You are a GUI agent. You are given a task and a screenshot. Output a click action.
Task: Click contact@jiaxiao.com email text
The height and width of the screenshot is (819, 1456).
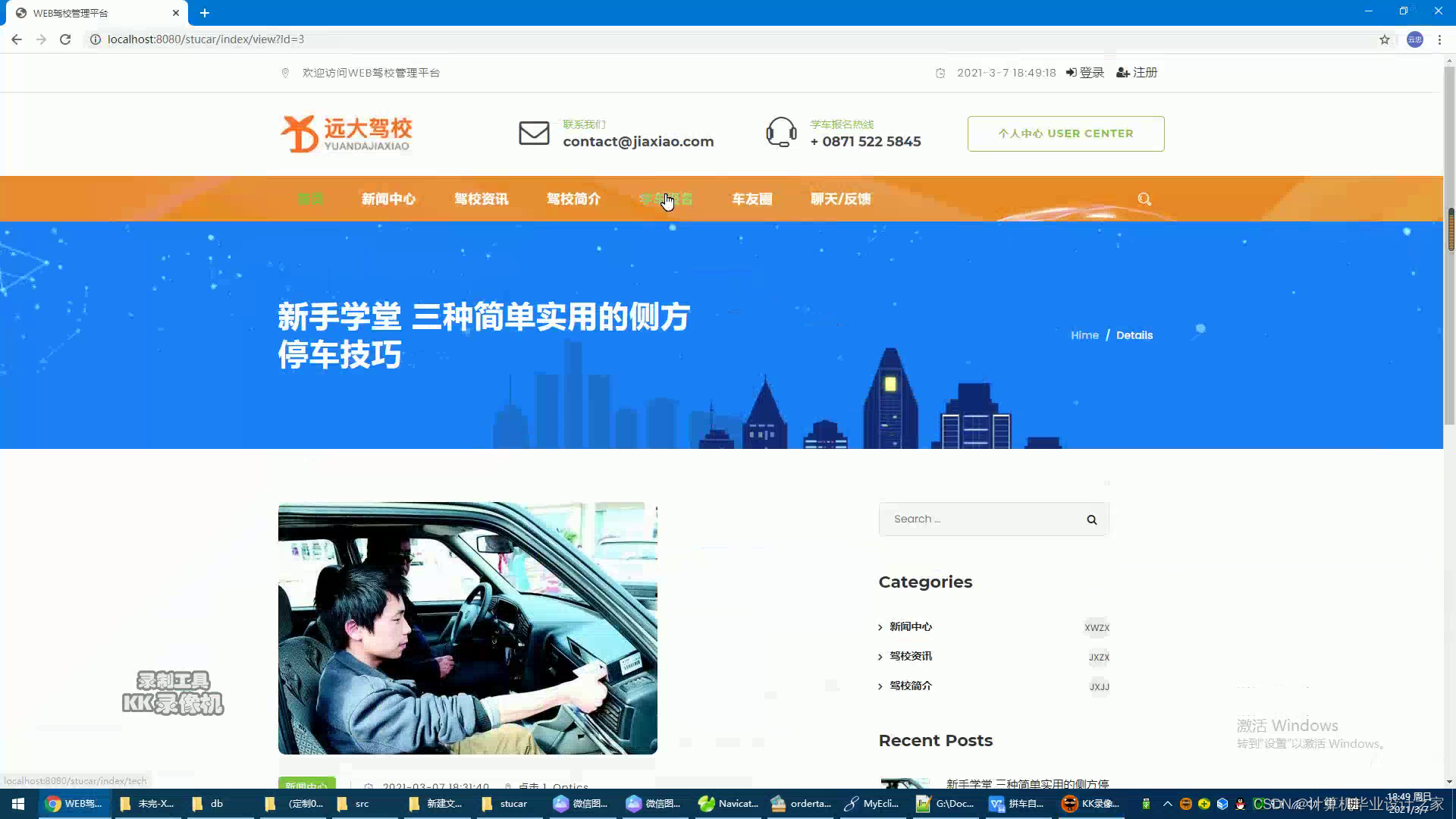click(x=638, y=142)
